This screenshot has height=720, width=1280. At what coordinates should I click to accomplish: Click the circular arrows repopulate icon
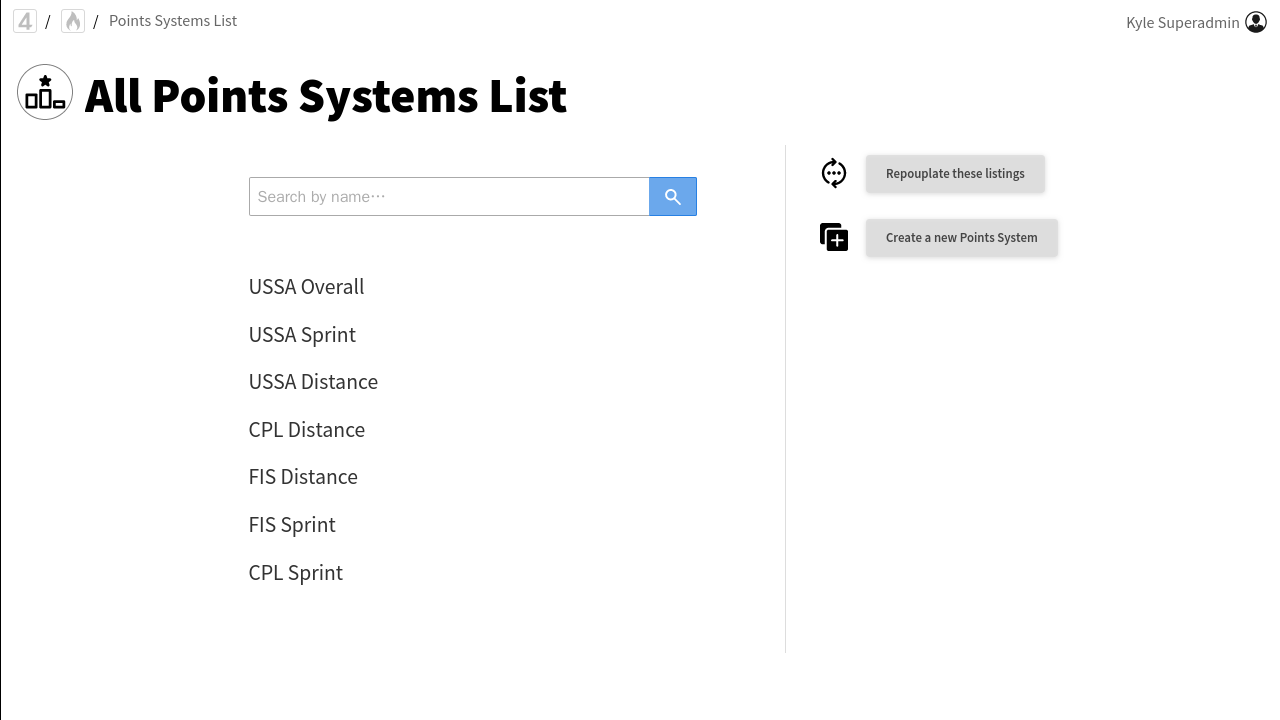(834, 173)
